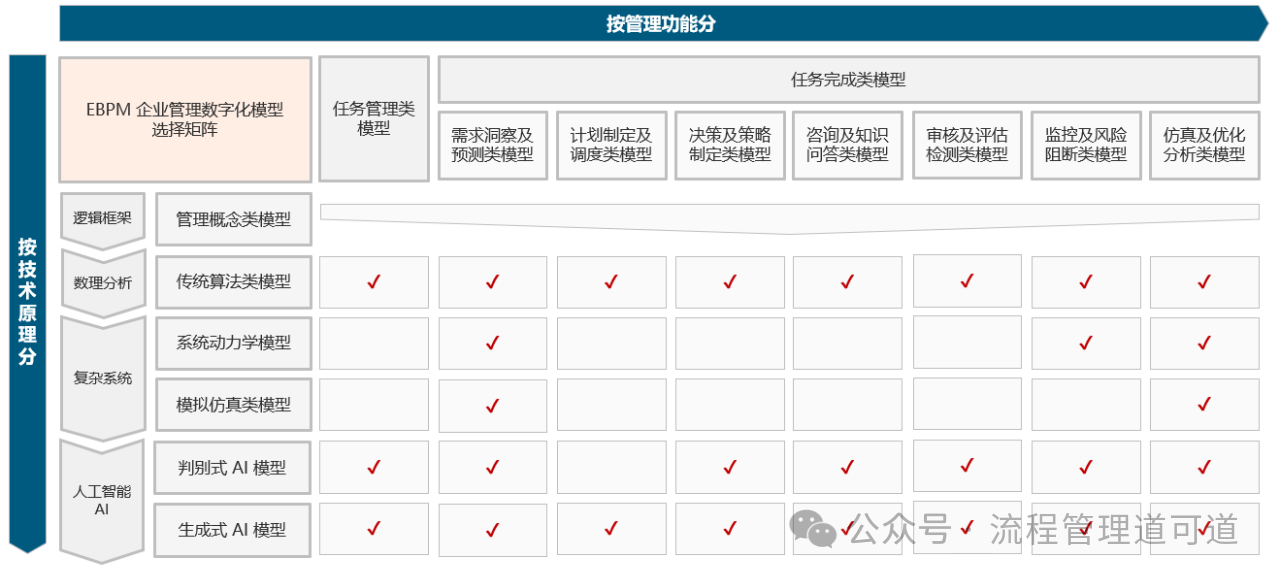The image size is (1280, 581).
Task: Toggle empty cell for 判别式 AI 模型 under 计划制定及调度类模型
Action: [611, 467]
